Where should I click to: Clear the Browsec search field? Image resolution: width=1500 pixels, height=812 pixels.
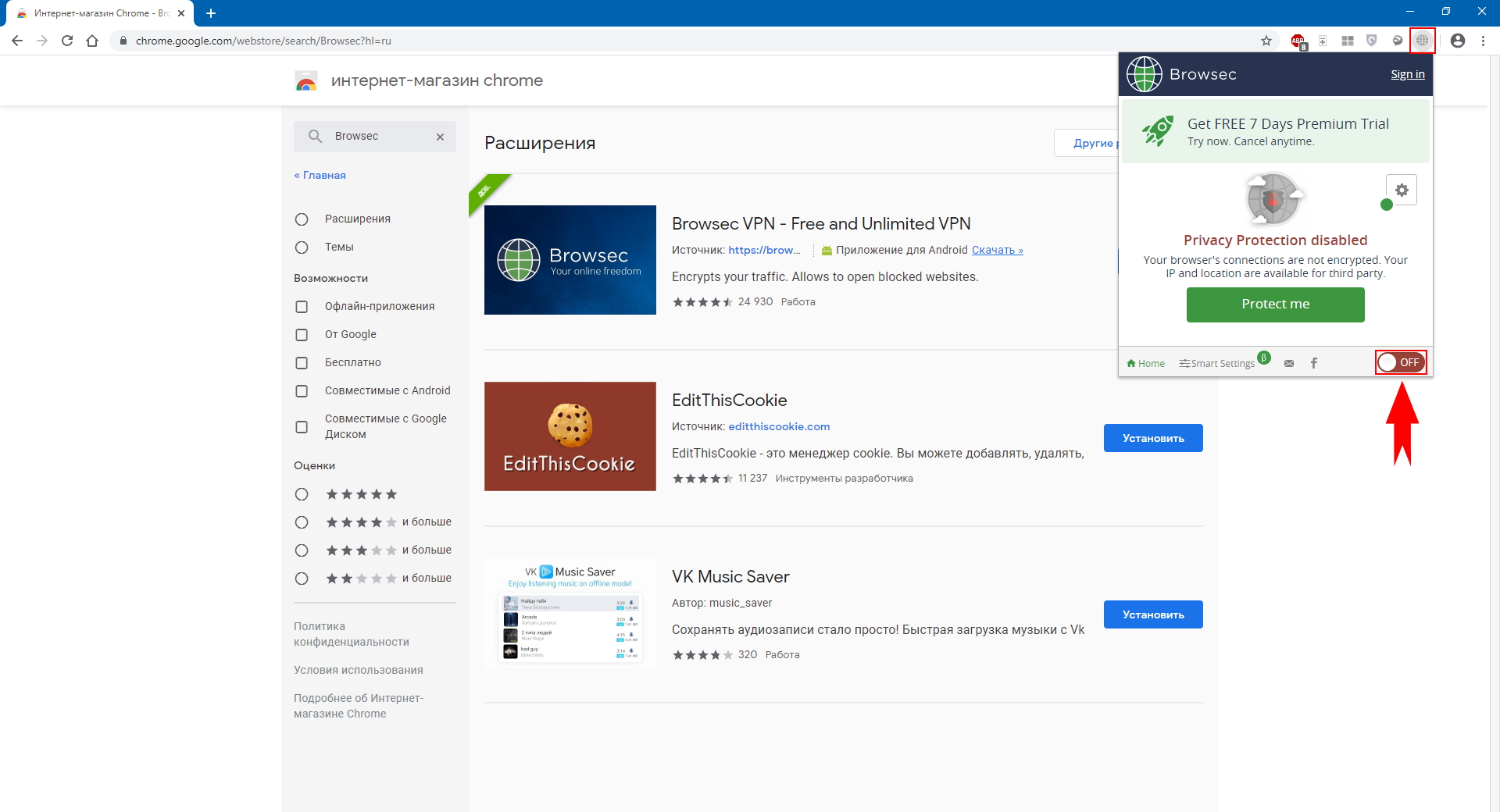click(x=440, y=137)
